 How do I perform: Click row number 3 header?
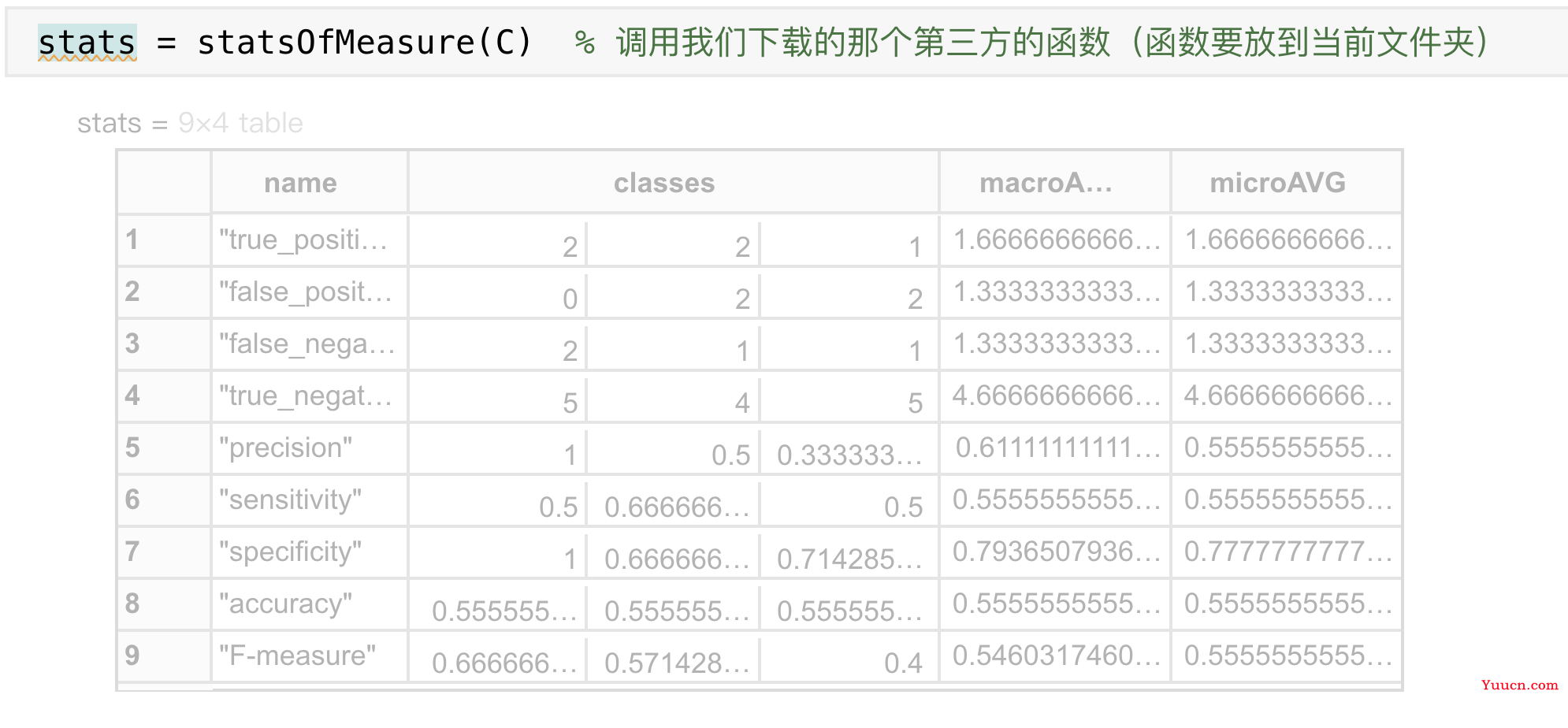(164, 344)
